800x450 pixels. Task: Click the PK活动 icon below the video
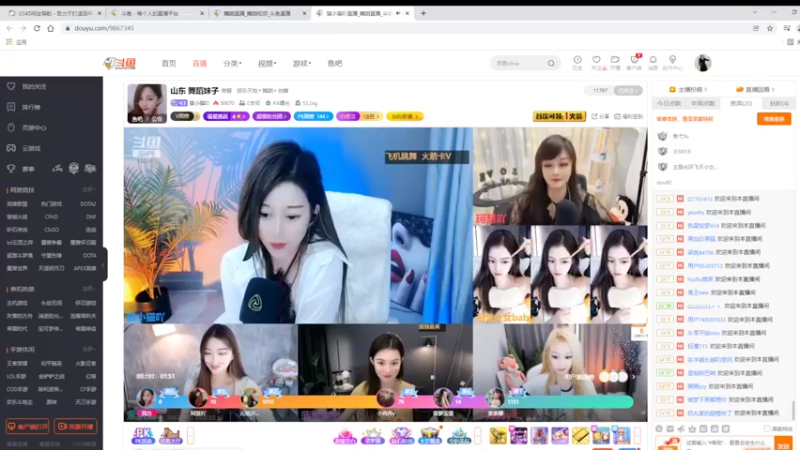click(x=143, y=435)
